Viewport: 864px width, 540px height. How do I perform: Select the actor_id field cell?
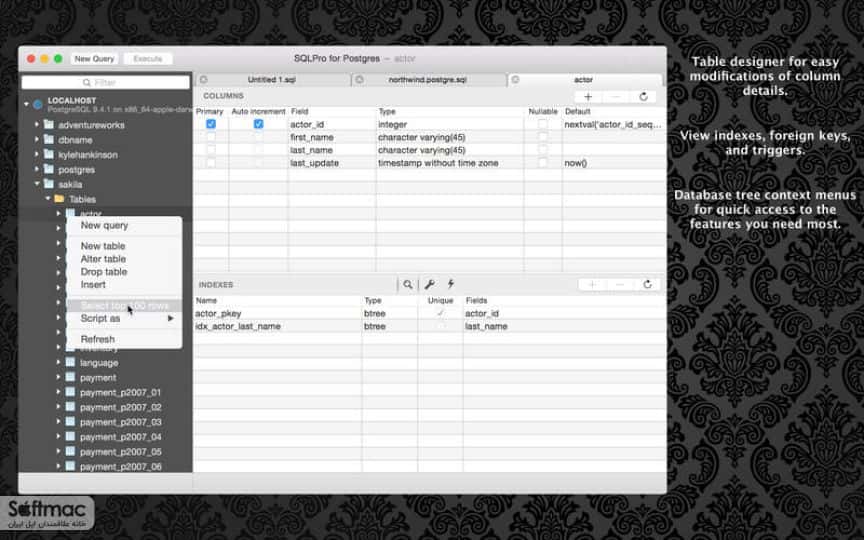click(332, 125)
